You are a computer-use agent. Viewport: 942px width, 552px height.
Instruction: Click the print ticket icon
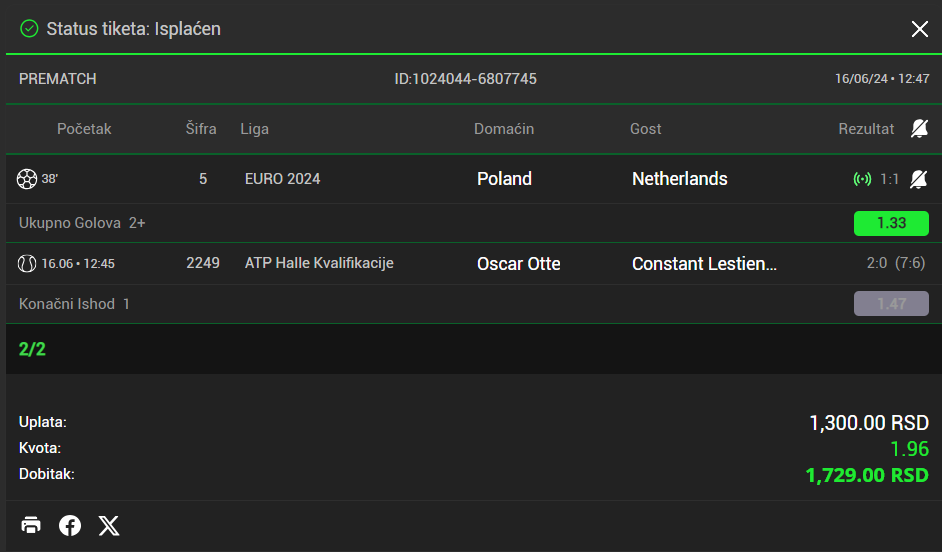[x=31, y=525]
